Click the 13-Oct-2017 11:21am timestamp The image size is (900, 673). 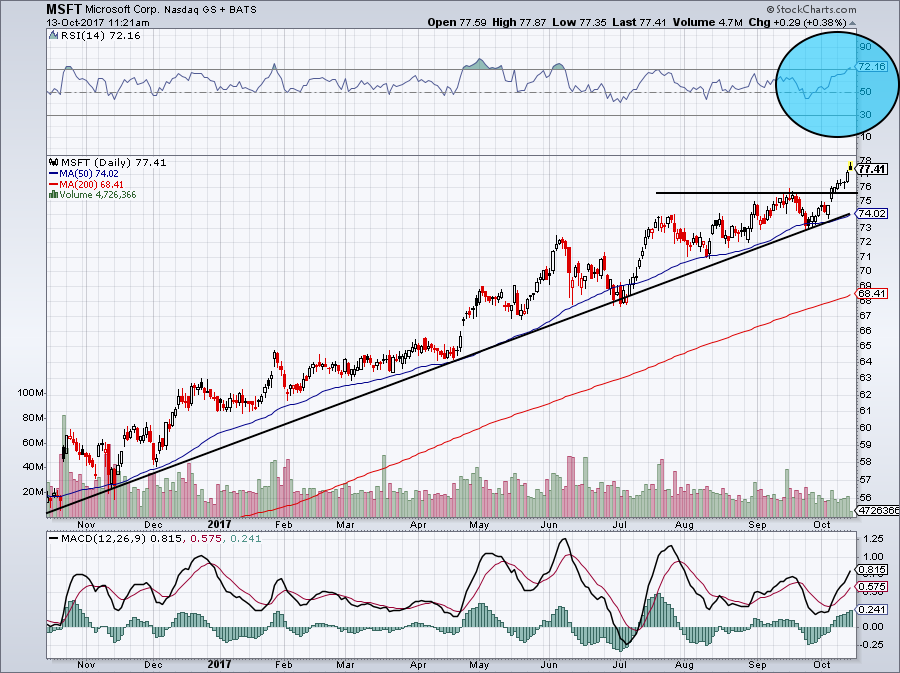click(x=98, y=23)
